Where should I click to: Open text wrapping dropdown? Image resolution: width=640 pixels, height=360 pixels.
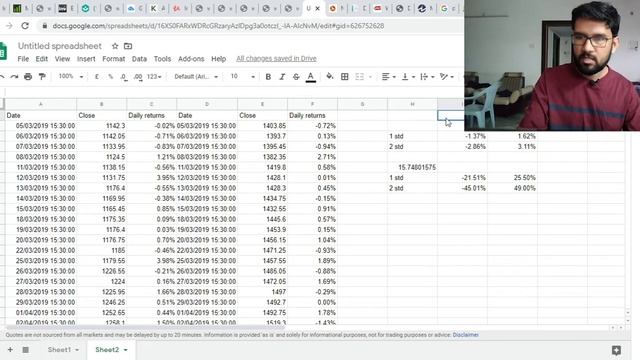click(x=427, y=77)
